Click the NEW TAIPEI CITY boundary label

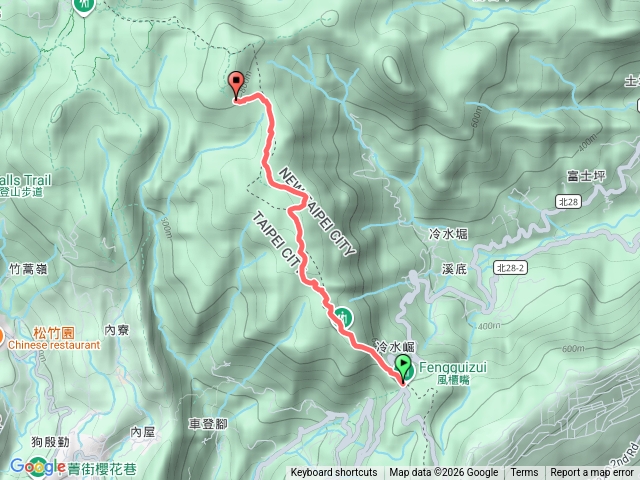[x=317, y=212]
